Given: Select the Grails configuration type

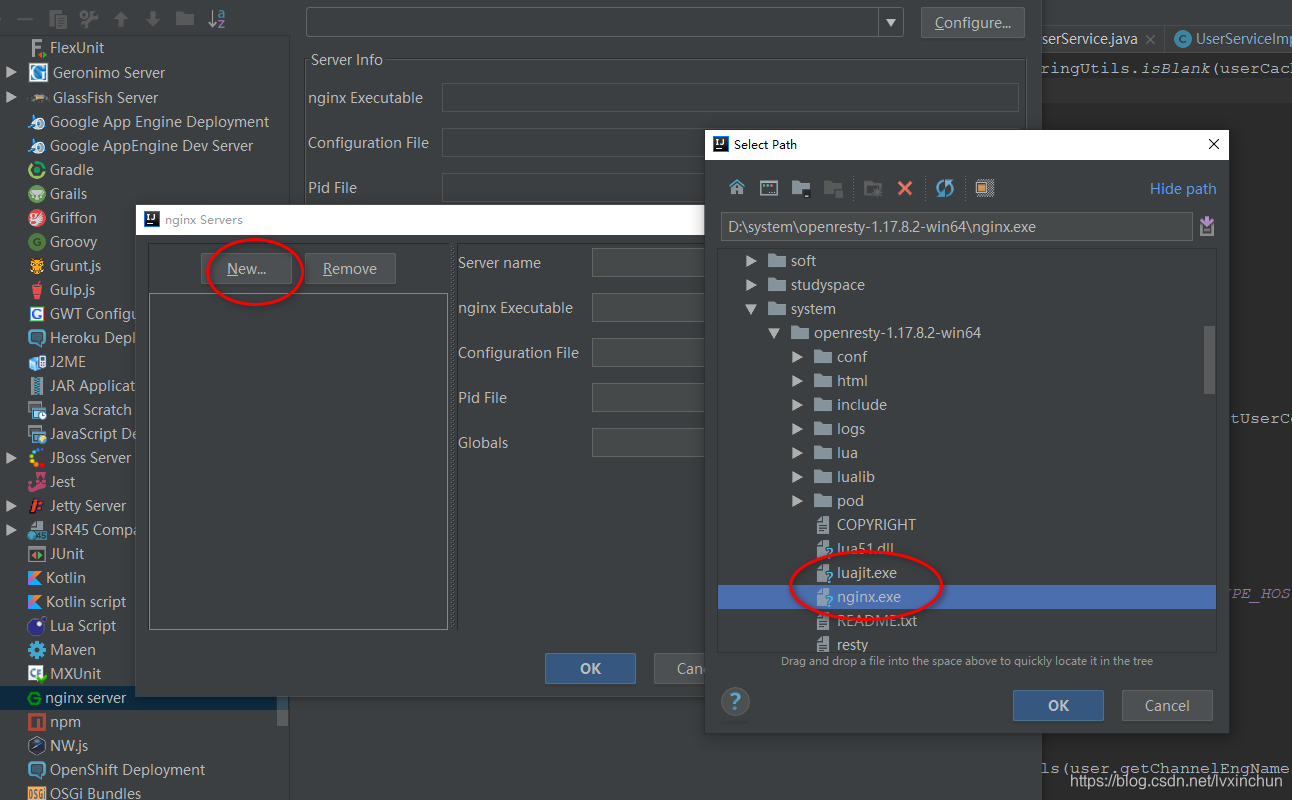Looking at the screenshot, I should pyautogui.click(x=57, y=194).
